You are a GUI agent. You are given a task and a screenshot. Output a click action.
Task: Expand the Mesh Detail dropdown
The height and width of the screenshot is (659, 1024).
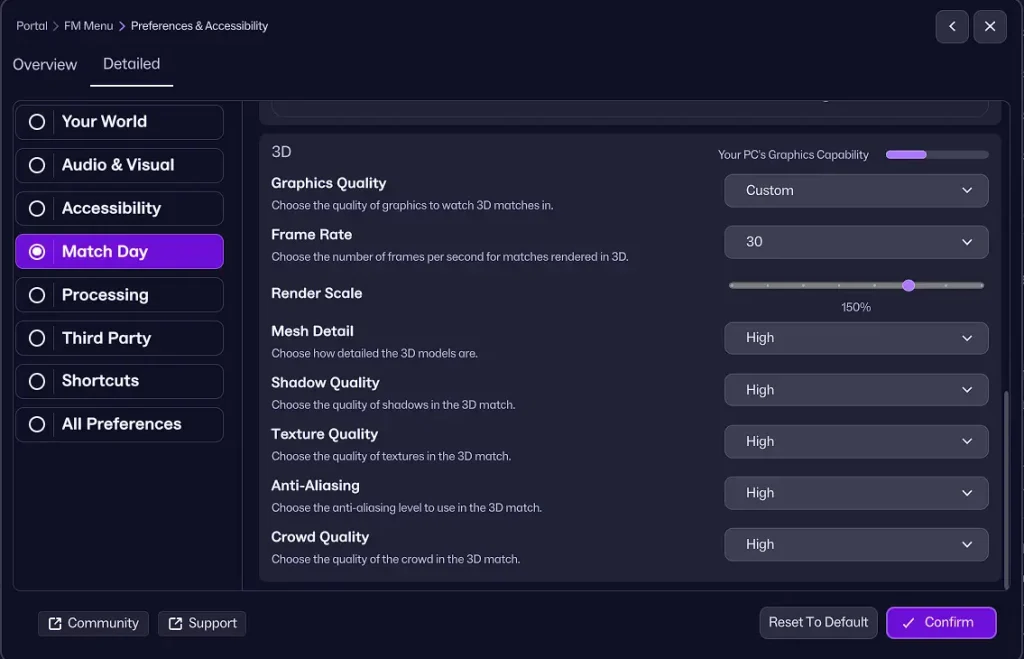(856, 338)
